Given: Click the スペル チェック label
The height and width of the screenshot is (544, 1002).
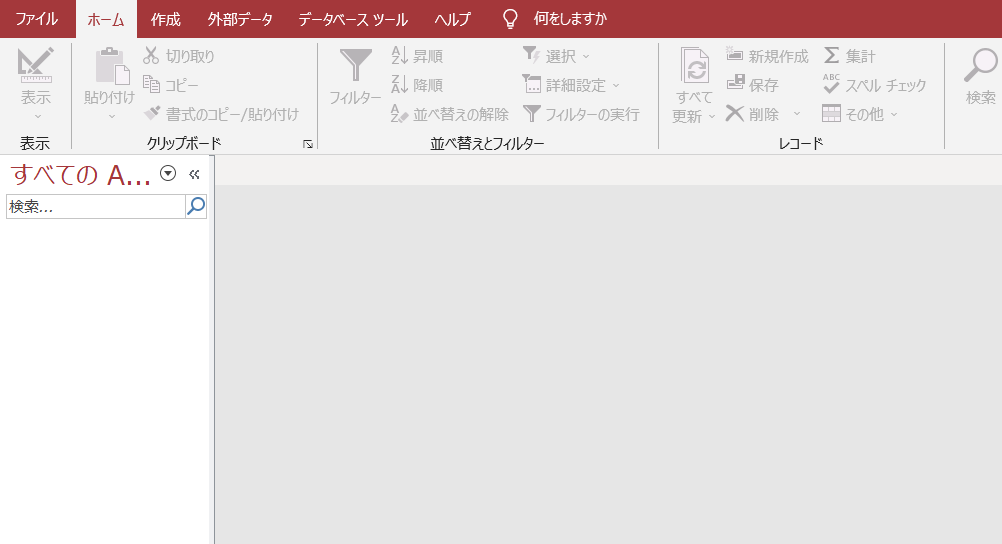Looking at the screenshot, I should (886, 85).
